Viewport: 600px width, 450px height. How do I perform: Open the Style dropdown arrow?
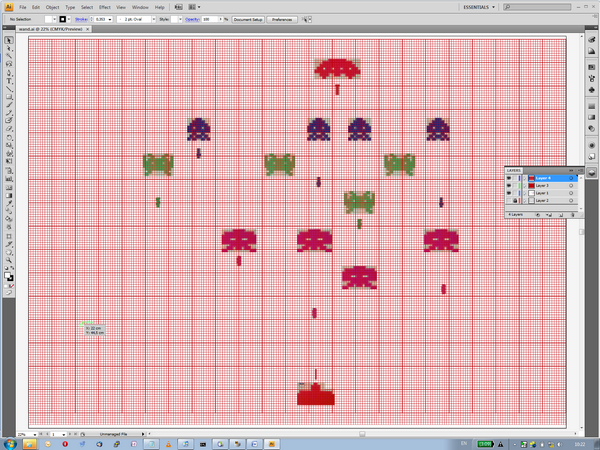click(180, 19)
